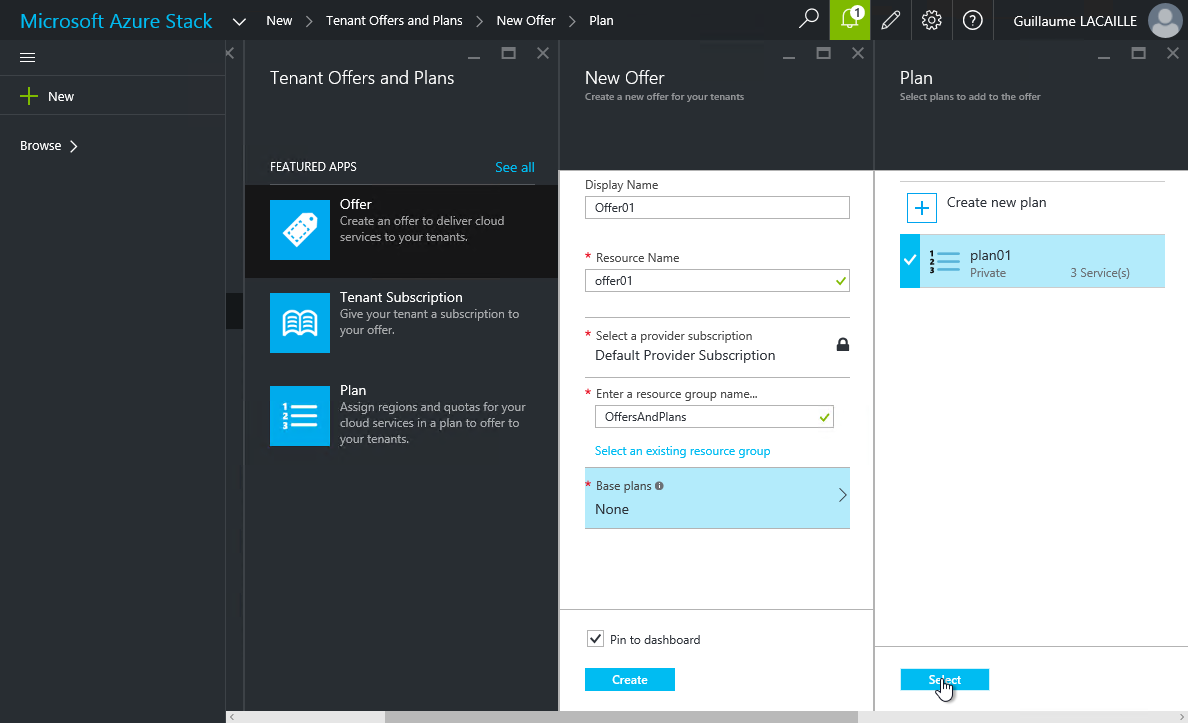
Task: Click the Tenant Subscription book icon
Action: coord(300,323)
